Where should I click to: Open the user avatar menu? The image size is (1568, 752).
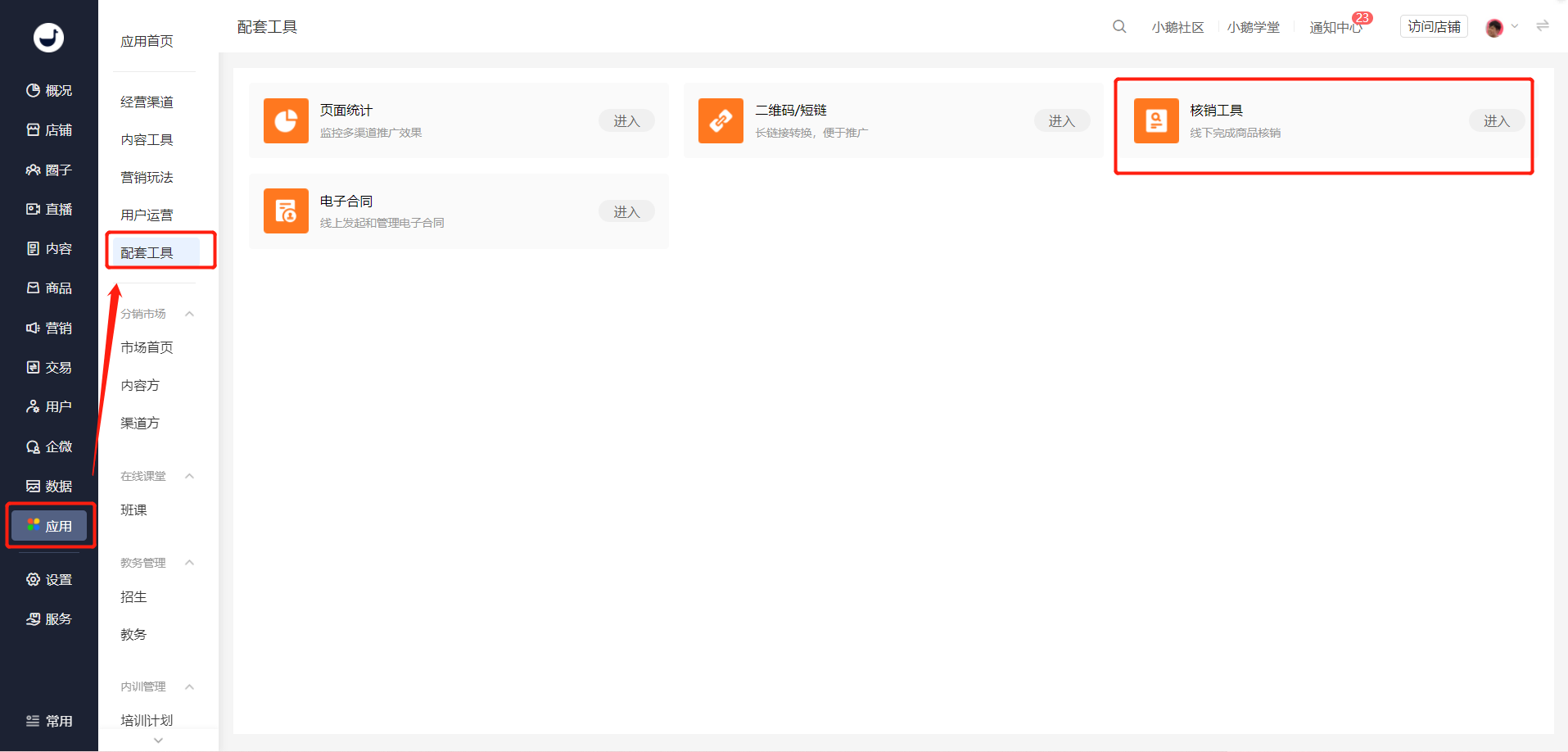tap(1494, 28)
